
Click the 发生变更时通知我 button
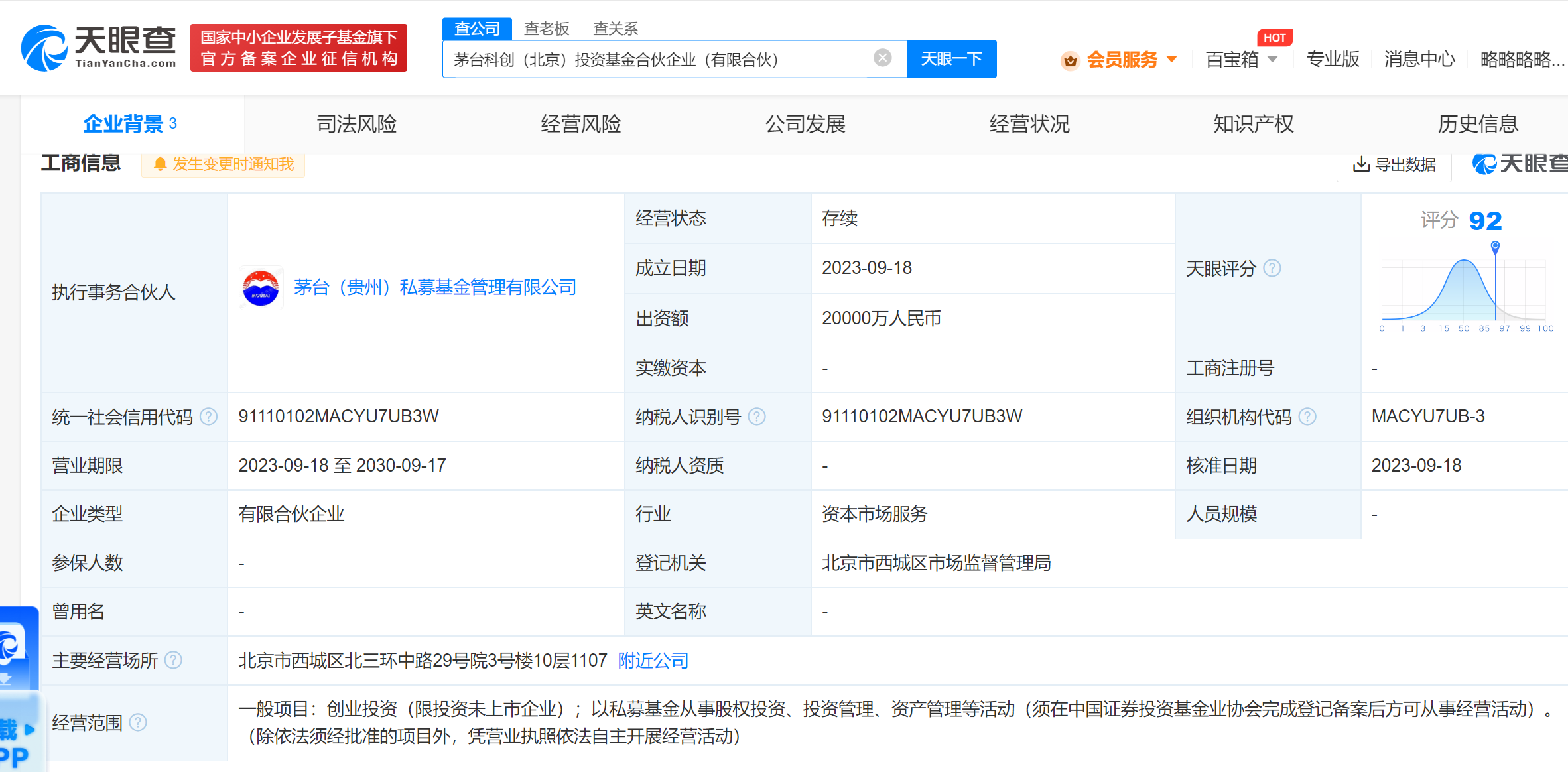223,164
